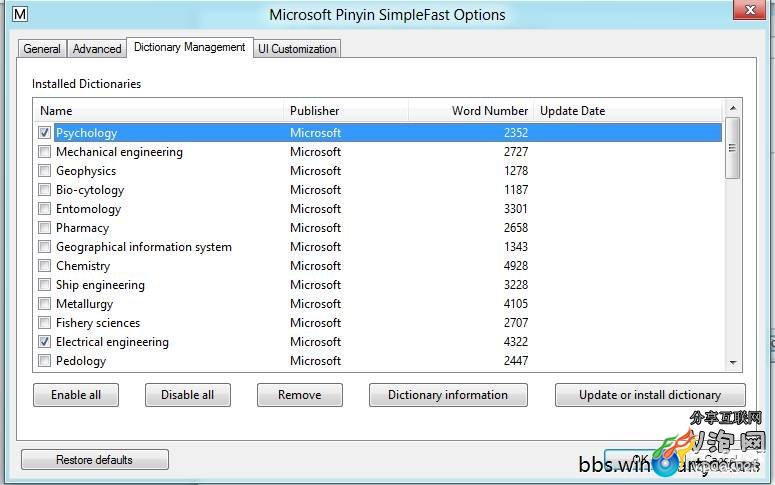Enable the Fishery sciences checkbox
Viewport: 775px width, 485px height.
tap(44, 322)
